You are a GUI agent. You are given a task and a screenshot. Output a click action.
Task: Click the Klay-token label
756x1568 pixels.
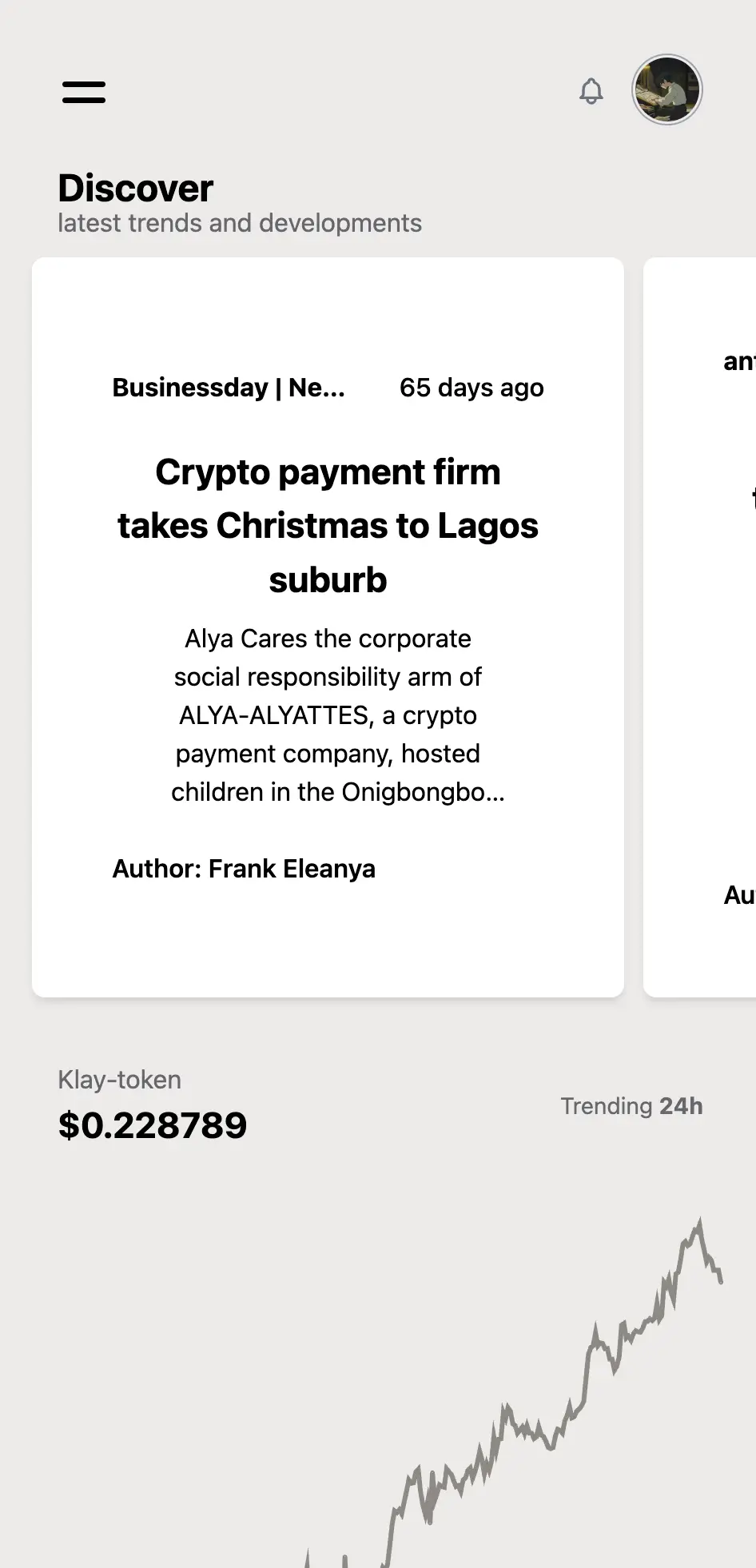(x=120, y=1080)
